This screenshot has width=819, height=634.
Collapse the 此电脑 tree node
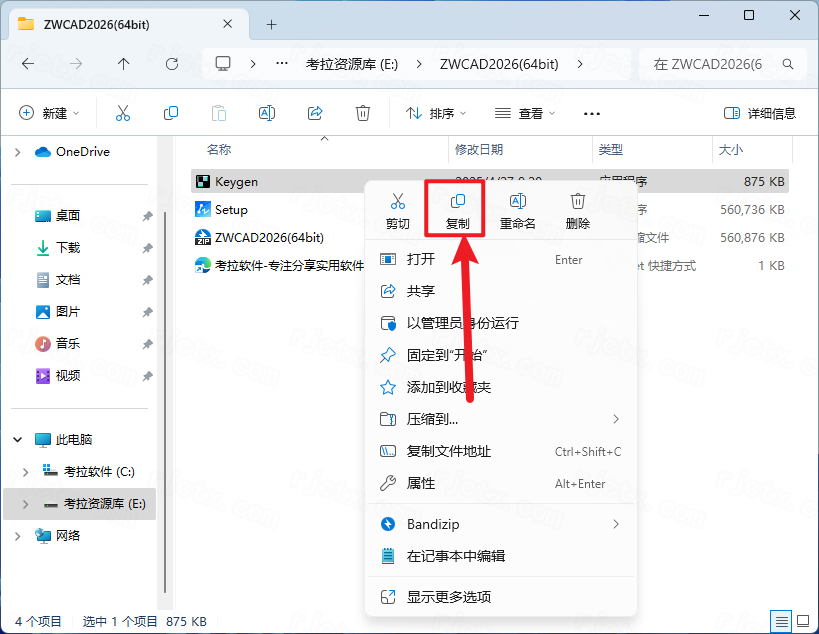18,439
